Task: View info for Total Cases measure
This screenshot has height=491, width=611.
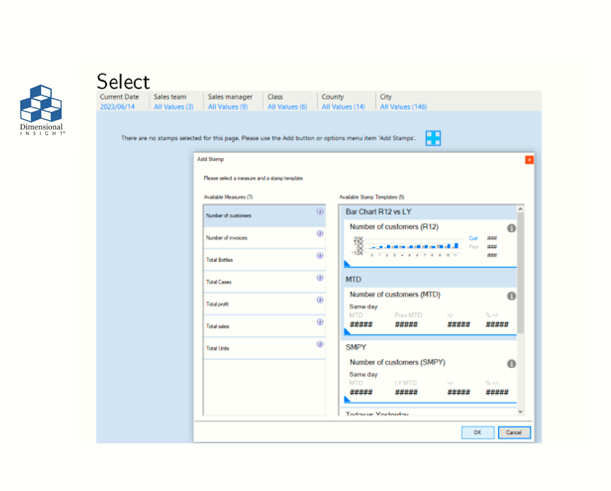Action: 320,278
